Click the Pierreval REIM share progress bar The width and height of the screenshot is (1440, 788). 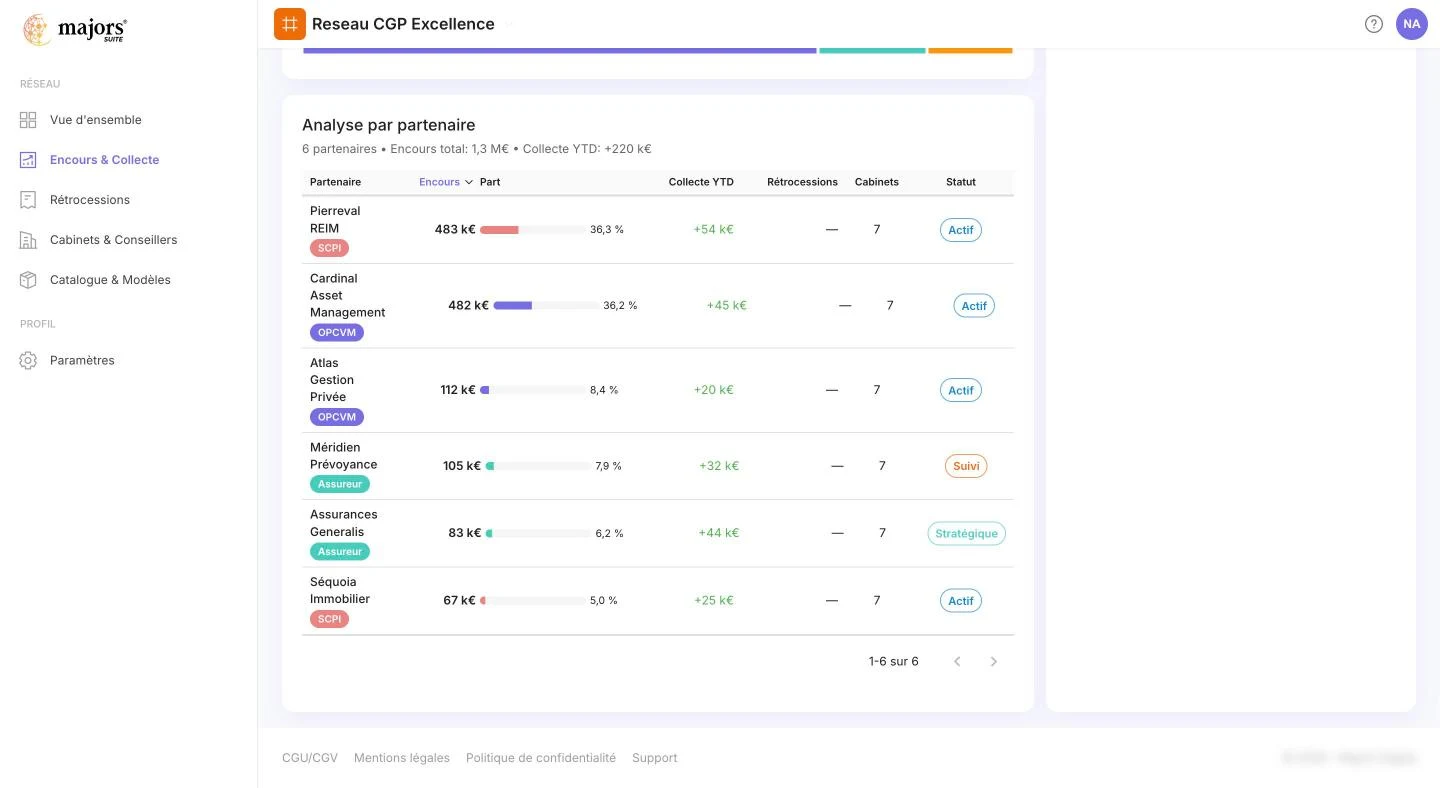point(533,230)
